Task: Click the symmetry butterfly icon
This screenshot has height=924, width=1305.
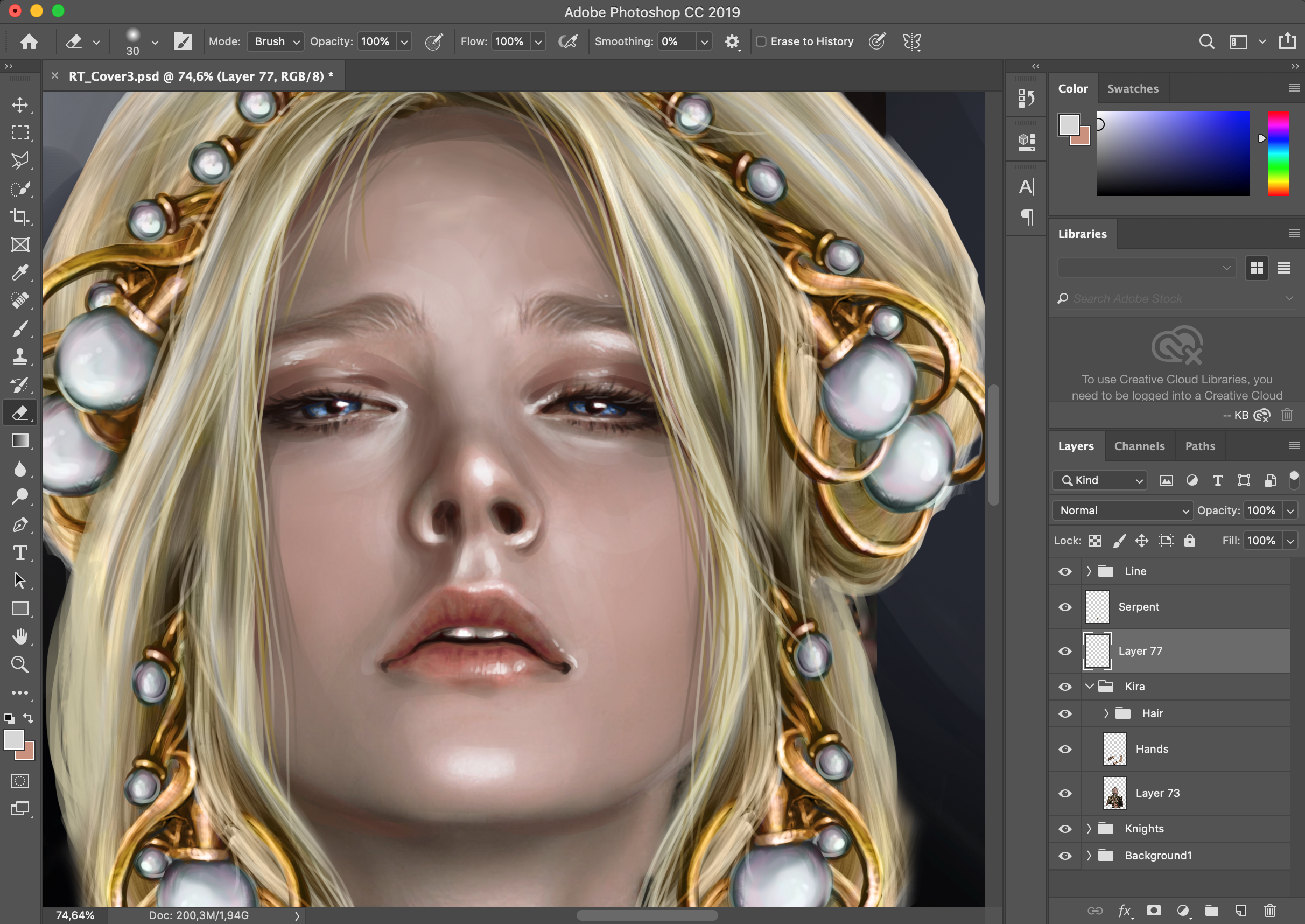Action: [x=911, y=41]
